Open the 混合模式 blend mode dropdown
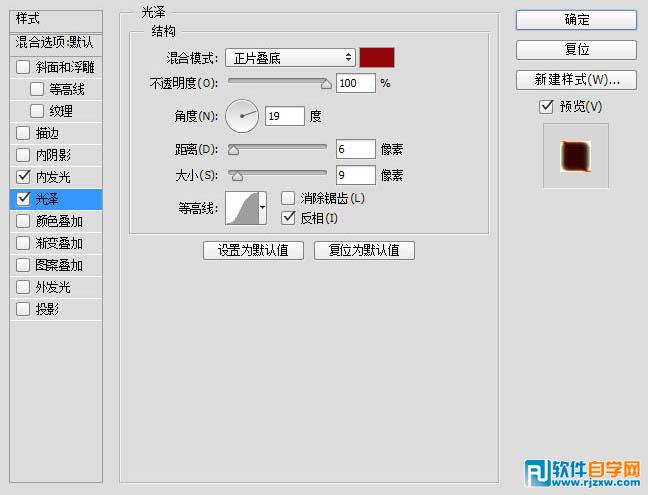The image size is (648, 495). point(289,58)
